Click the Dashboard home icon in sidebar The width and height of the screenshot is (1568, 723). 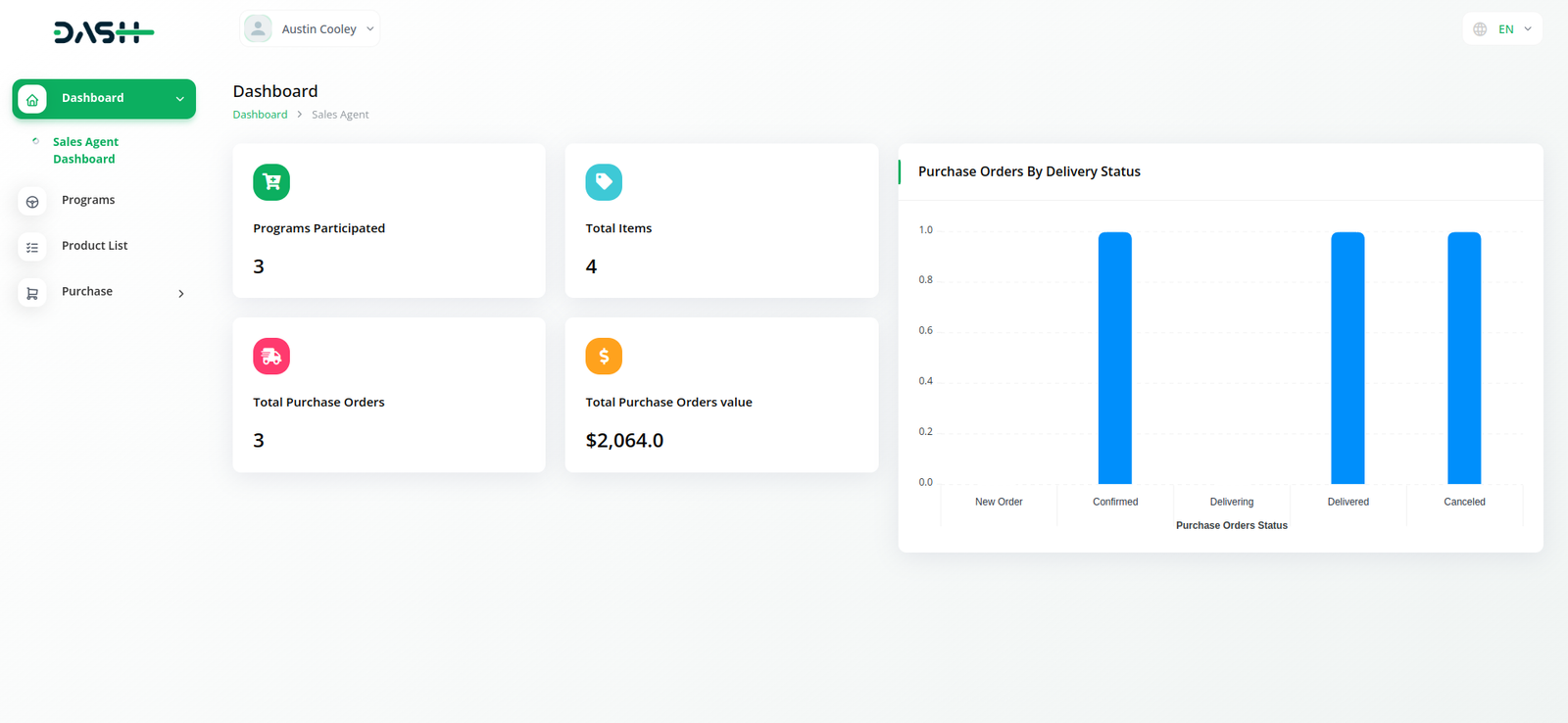click(x=32, y=99)
